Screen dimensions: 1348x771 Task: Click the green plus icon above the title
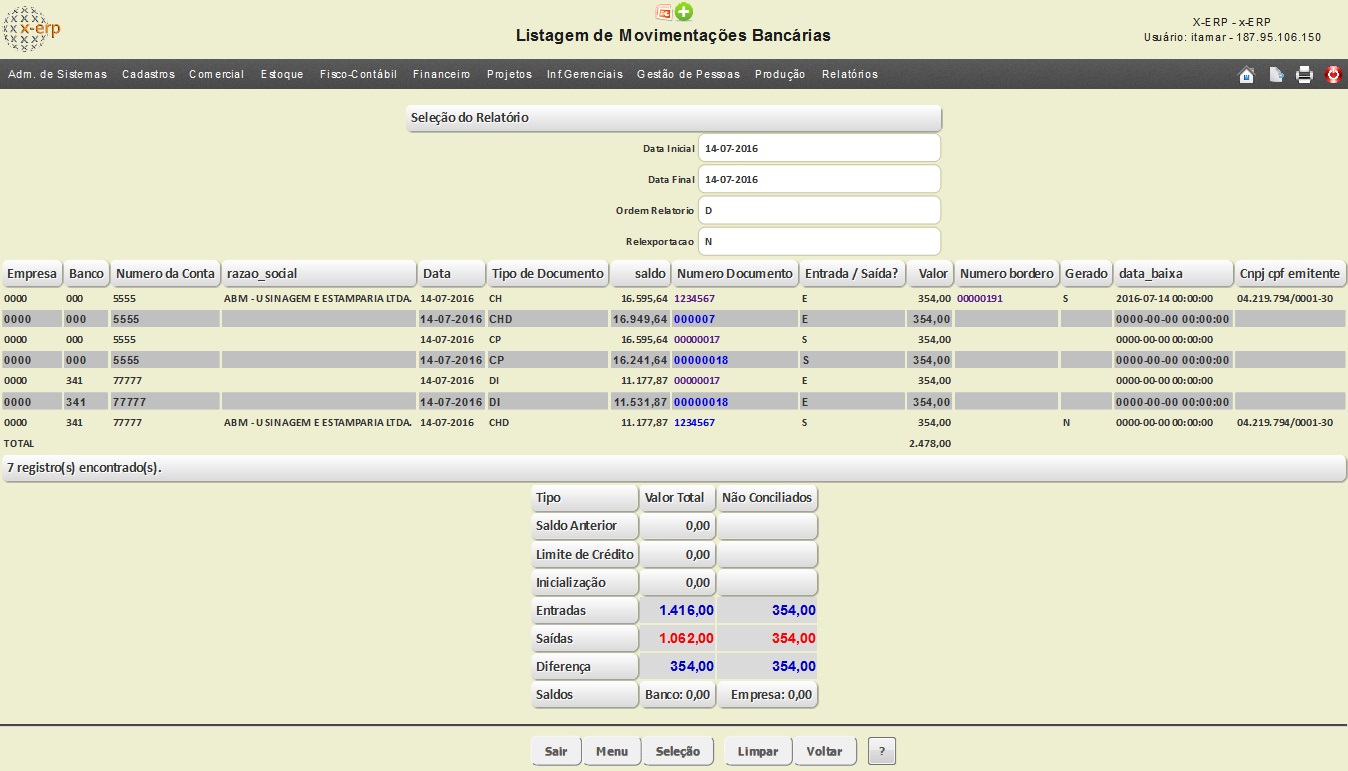pos(684,12)
